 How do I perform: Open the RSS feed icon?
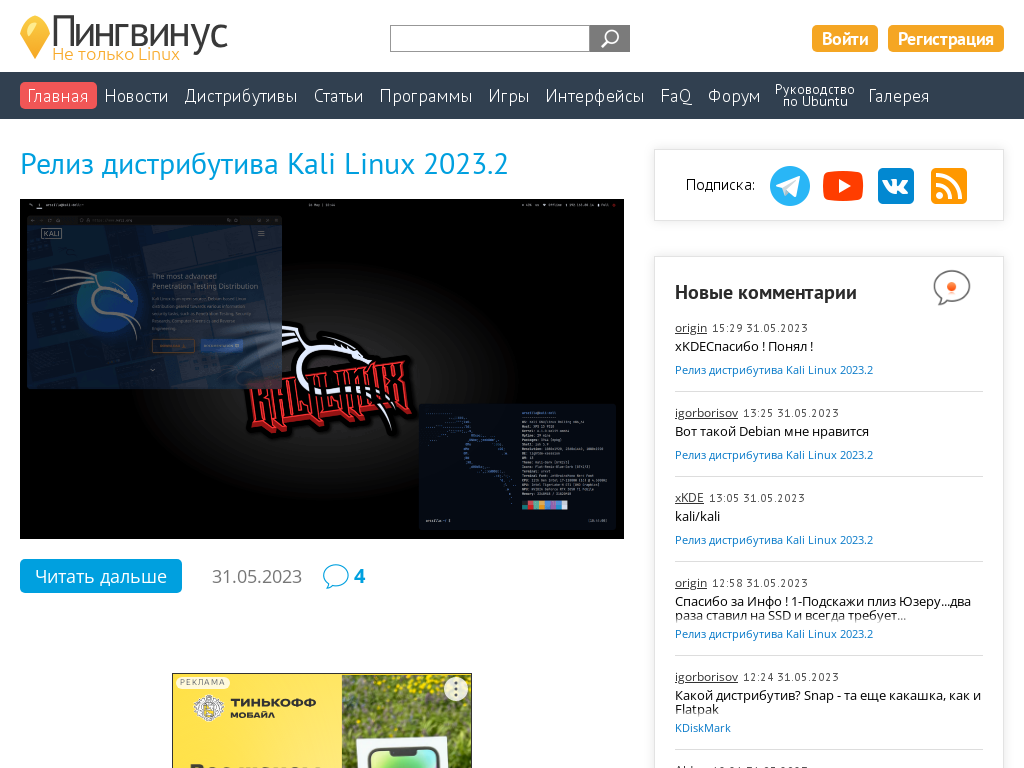[x=948, y=186]
